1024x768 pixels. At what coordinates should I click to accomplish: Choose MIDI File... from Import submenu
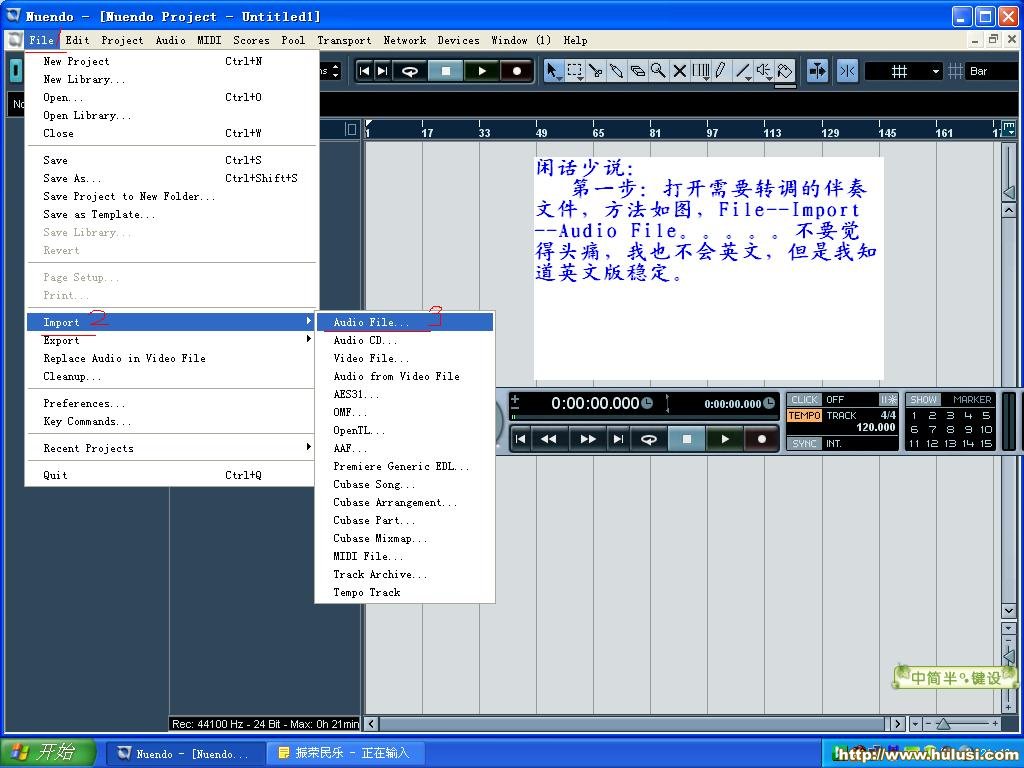point(405,556)
